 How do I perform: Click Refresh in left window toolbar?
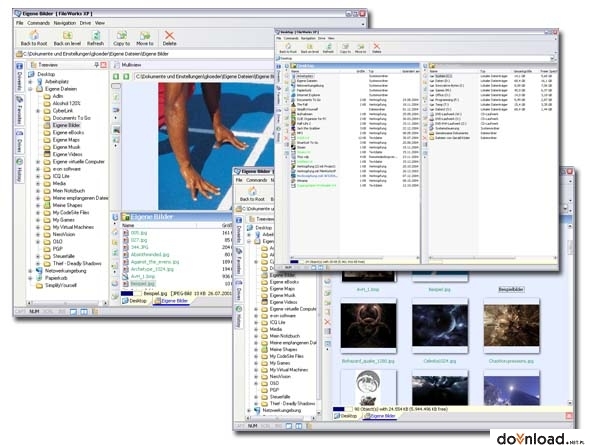96,38
